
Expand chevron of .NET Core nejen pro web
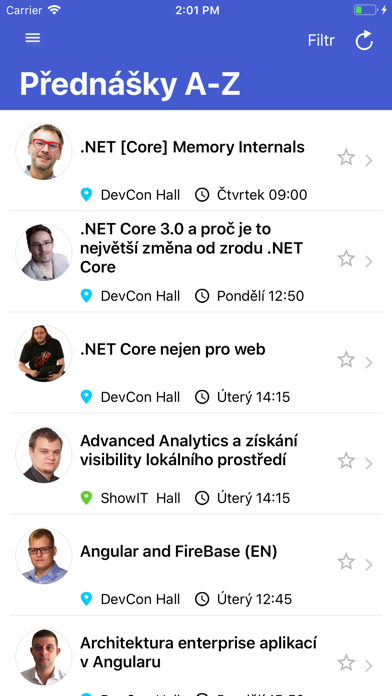368,363
